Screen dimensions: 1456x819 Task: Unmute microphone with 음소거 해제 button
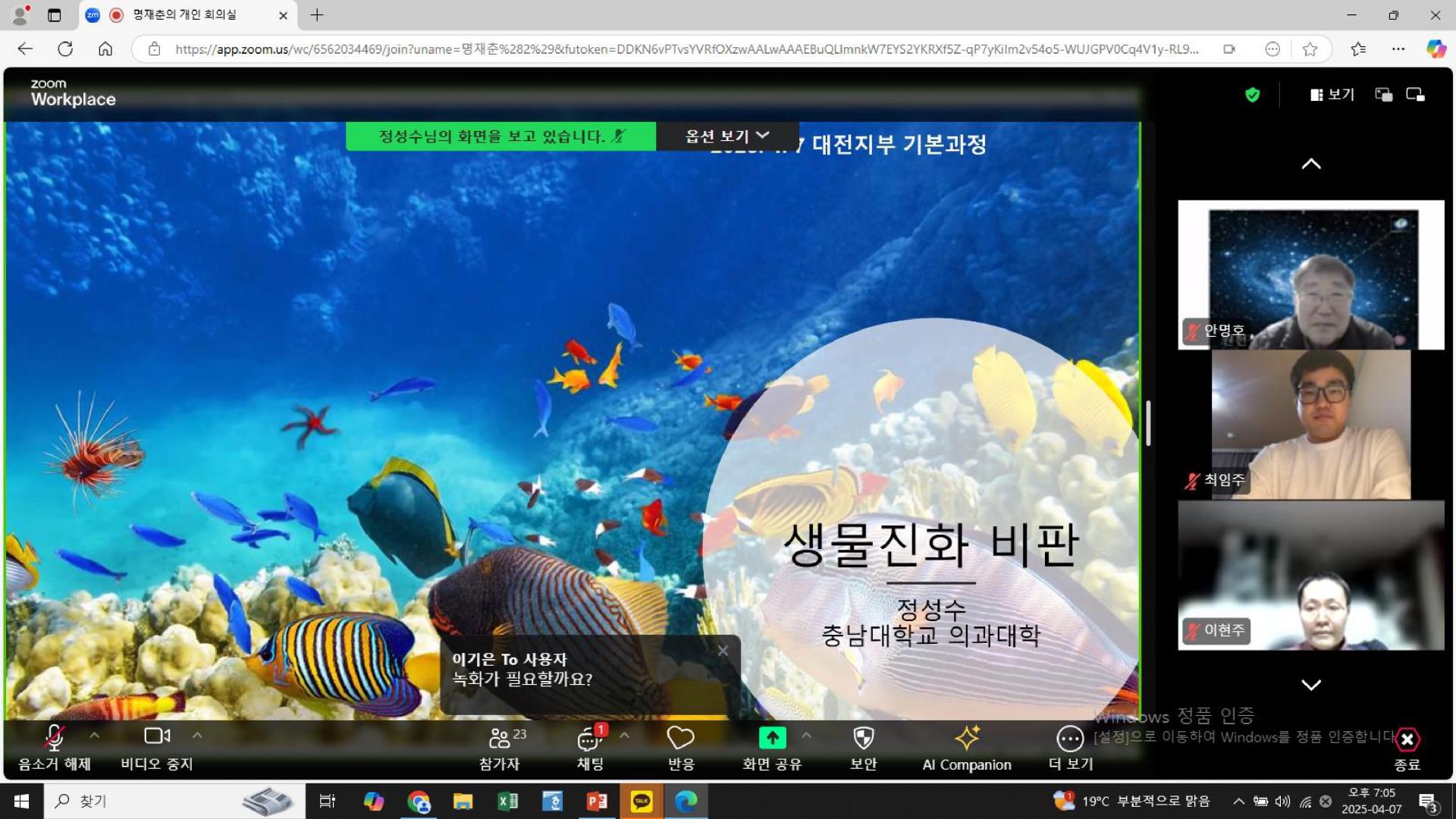pos(55,748)
